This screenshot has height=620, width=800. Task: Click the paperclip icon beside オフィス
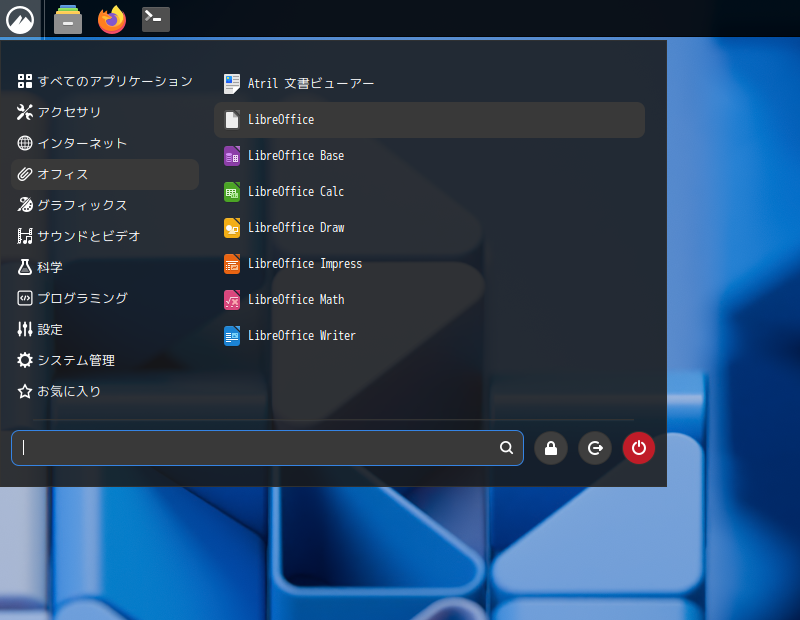coord(24,175)
